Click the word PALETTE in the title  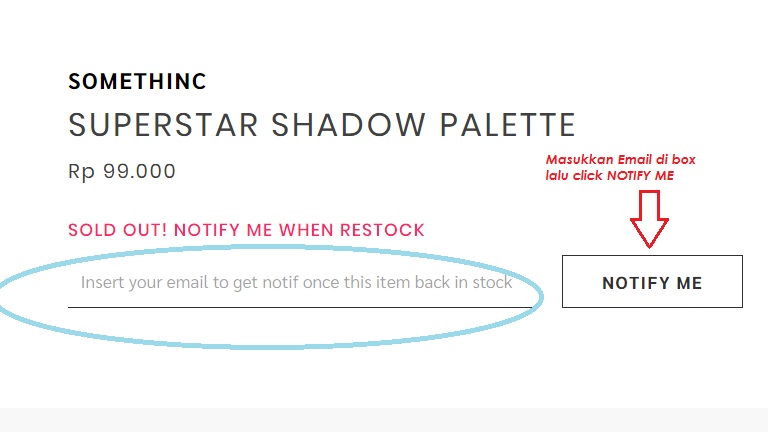[x=507, y=124]
